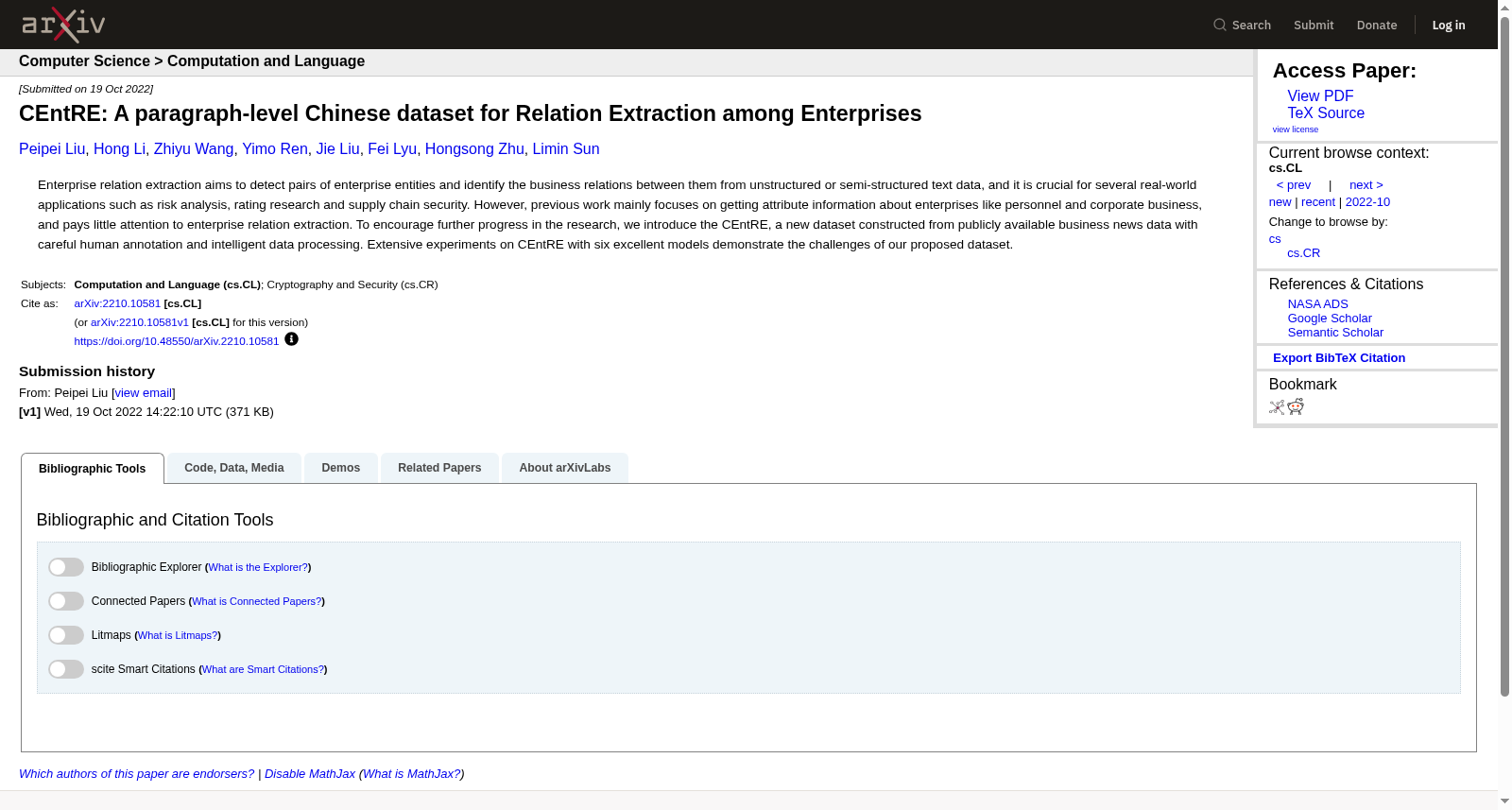
Task: Toggle Bibliographic Explorer switch
Action: pyautogui.click(x=66, y=567)
